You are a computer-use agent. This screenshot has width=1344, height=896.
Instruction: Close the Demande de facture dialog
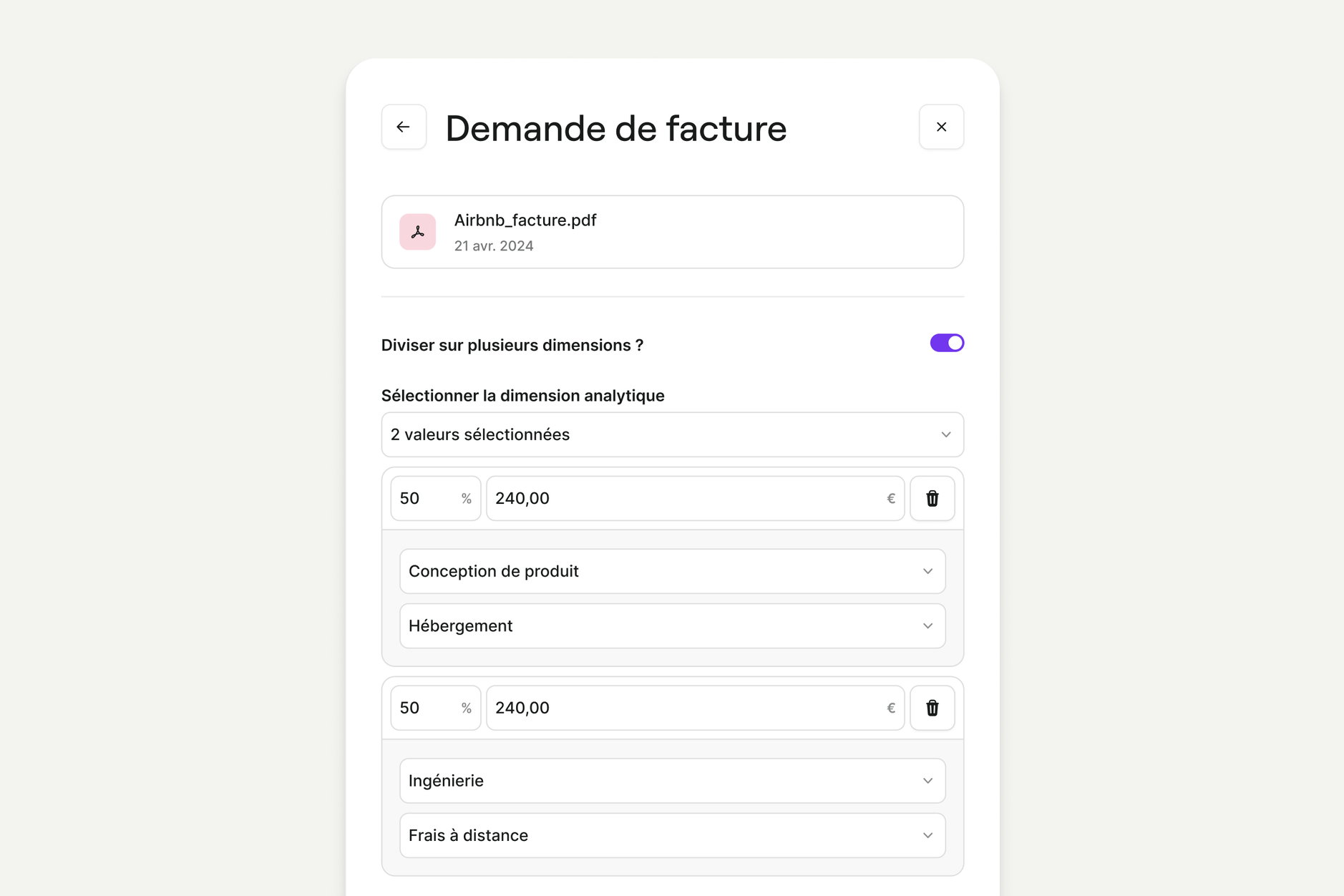pyautogui.click(x=941, y=127)
